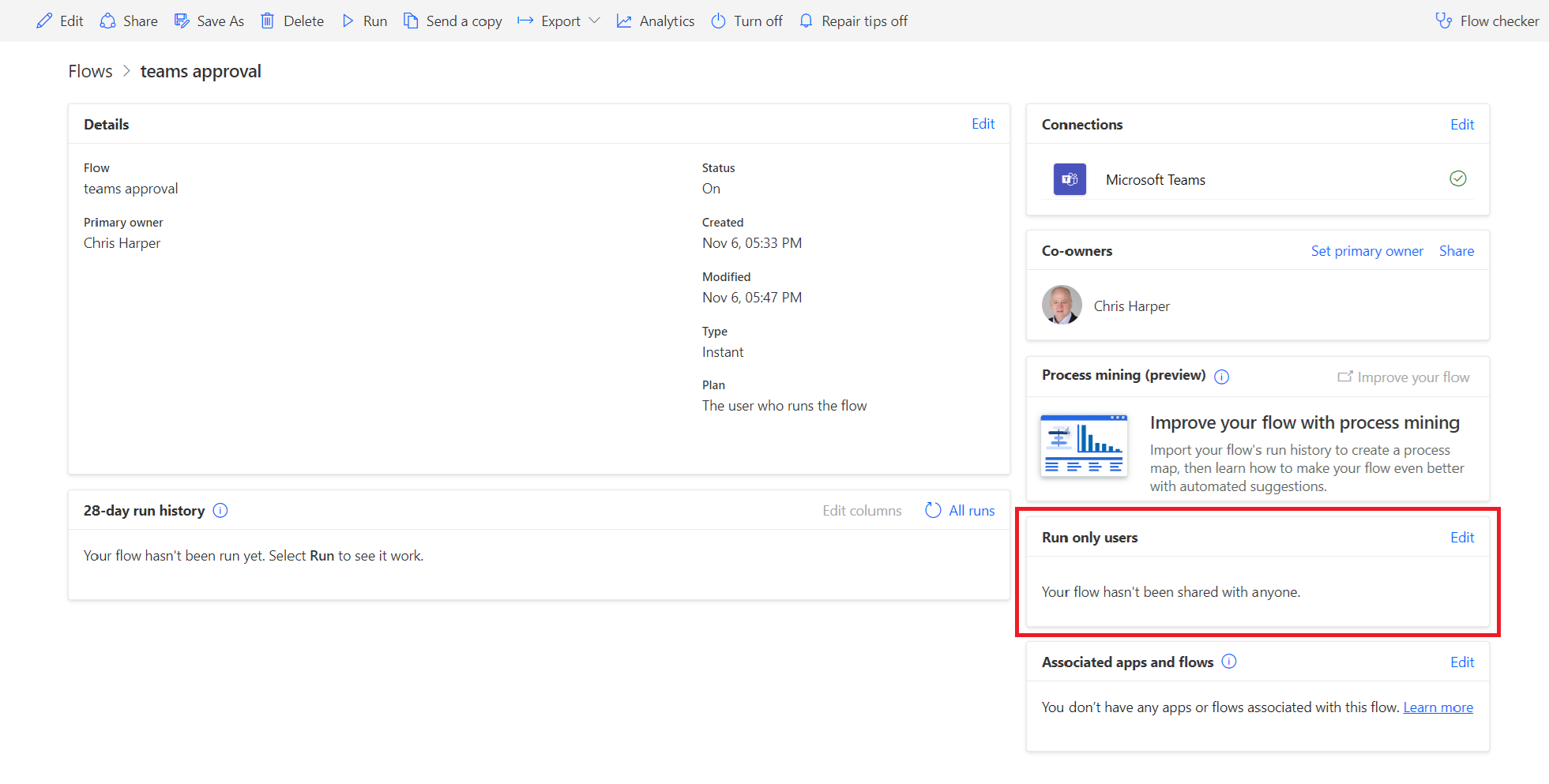Screen dimensions: 1549x784
Task: Edit the Connections panel
Action: [x=1461, y=125]
